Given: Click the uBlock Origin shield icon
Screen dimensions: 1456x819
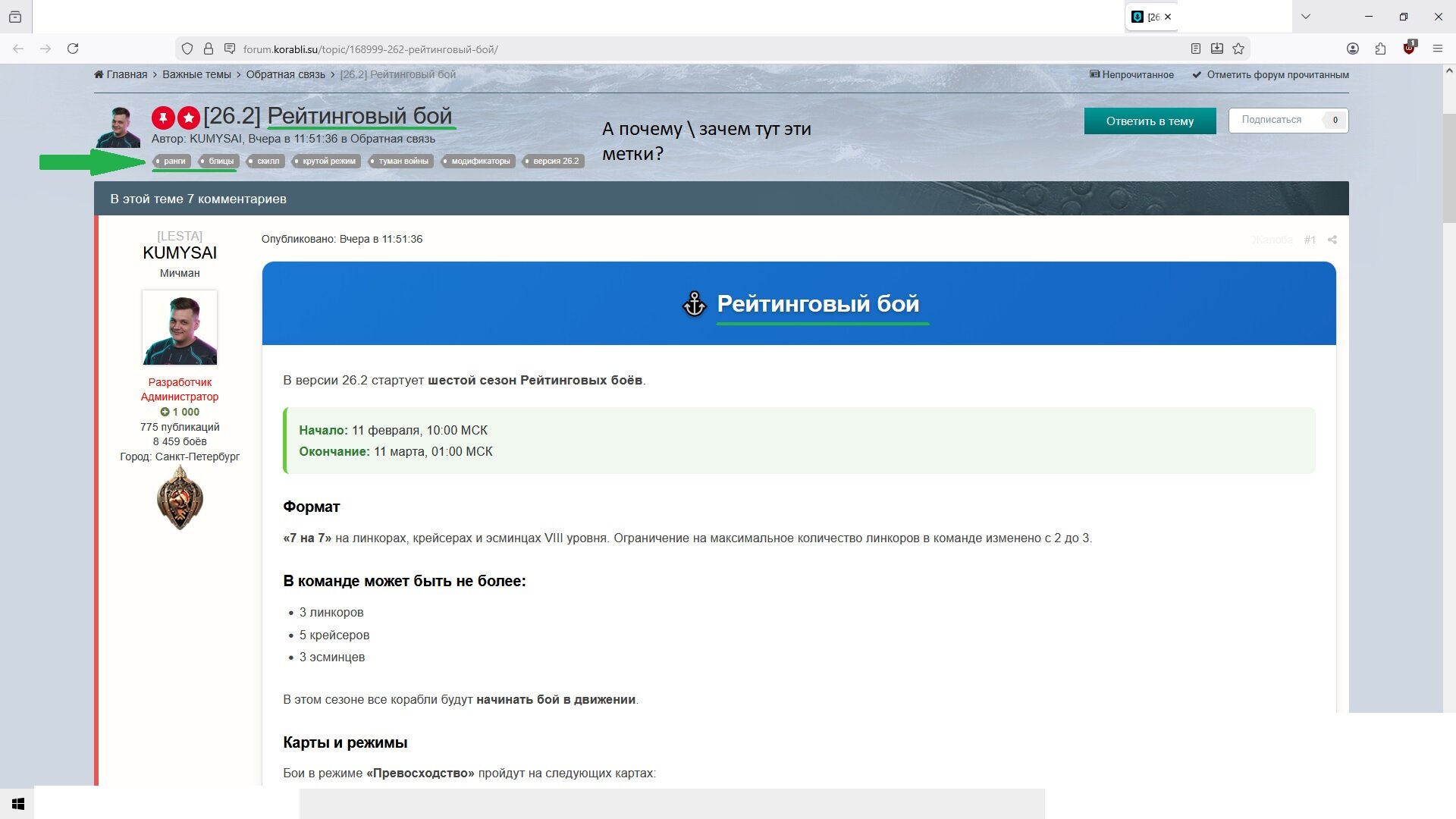Looking at the screenshot, I should tap(1409, 49).
